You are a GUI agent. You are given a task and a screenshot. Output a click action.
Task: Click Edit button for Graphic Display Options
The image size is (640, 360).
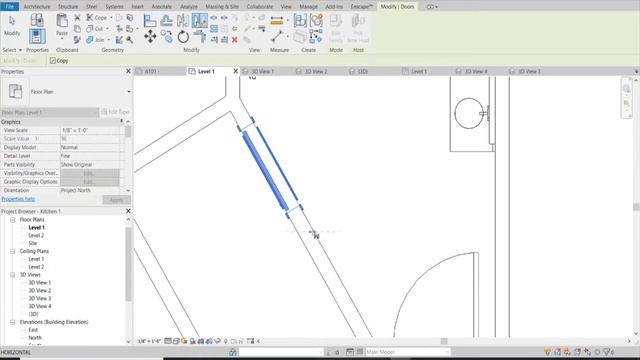pyautogui.click(x=90, y=182)
